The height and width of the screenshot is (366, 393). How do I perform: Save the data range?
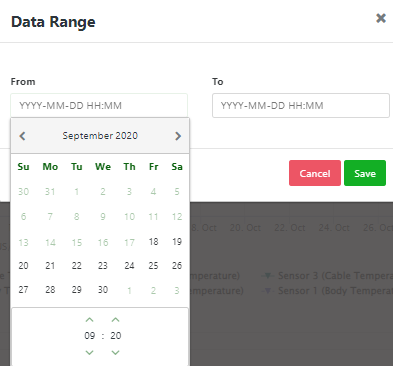pos(365,173)
